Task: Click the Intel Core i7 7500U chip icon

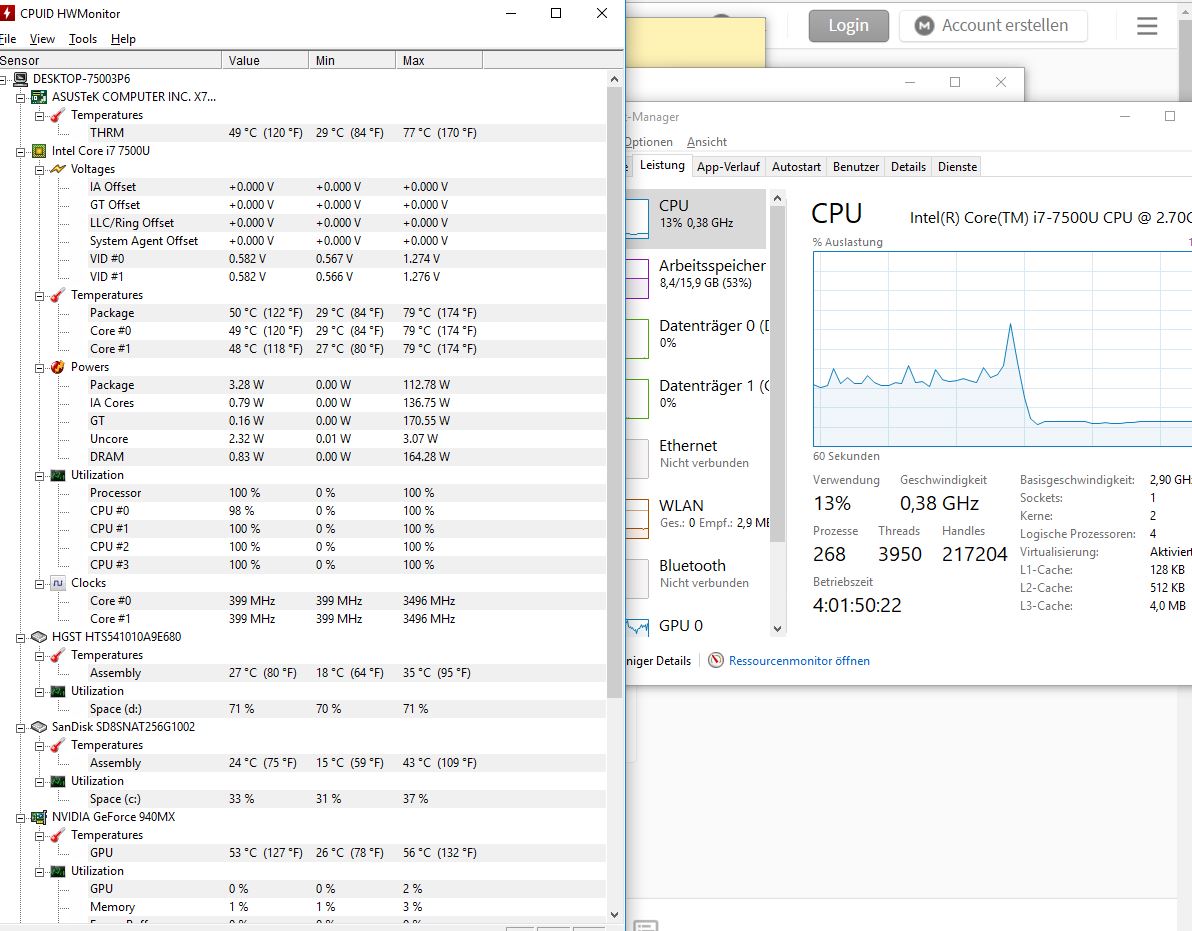Action: click(40, 150)
